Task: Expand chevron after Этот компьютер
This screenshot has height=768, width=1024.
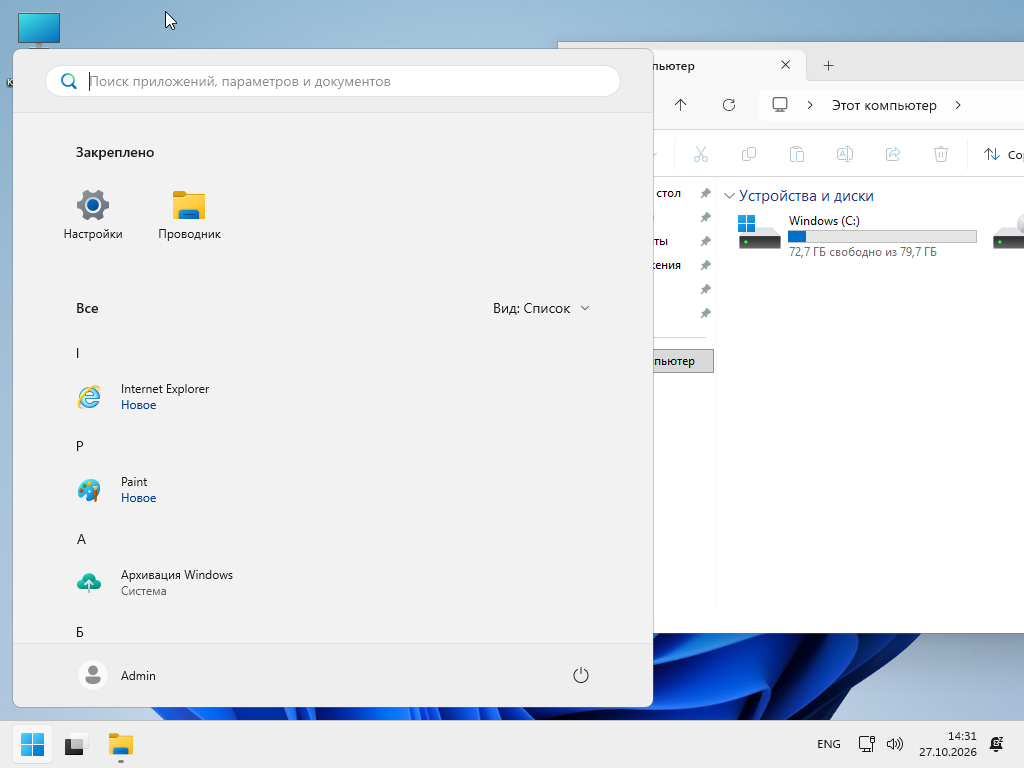Action: point(958,105)
